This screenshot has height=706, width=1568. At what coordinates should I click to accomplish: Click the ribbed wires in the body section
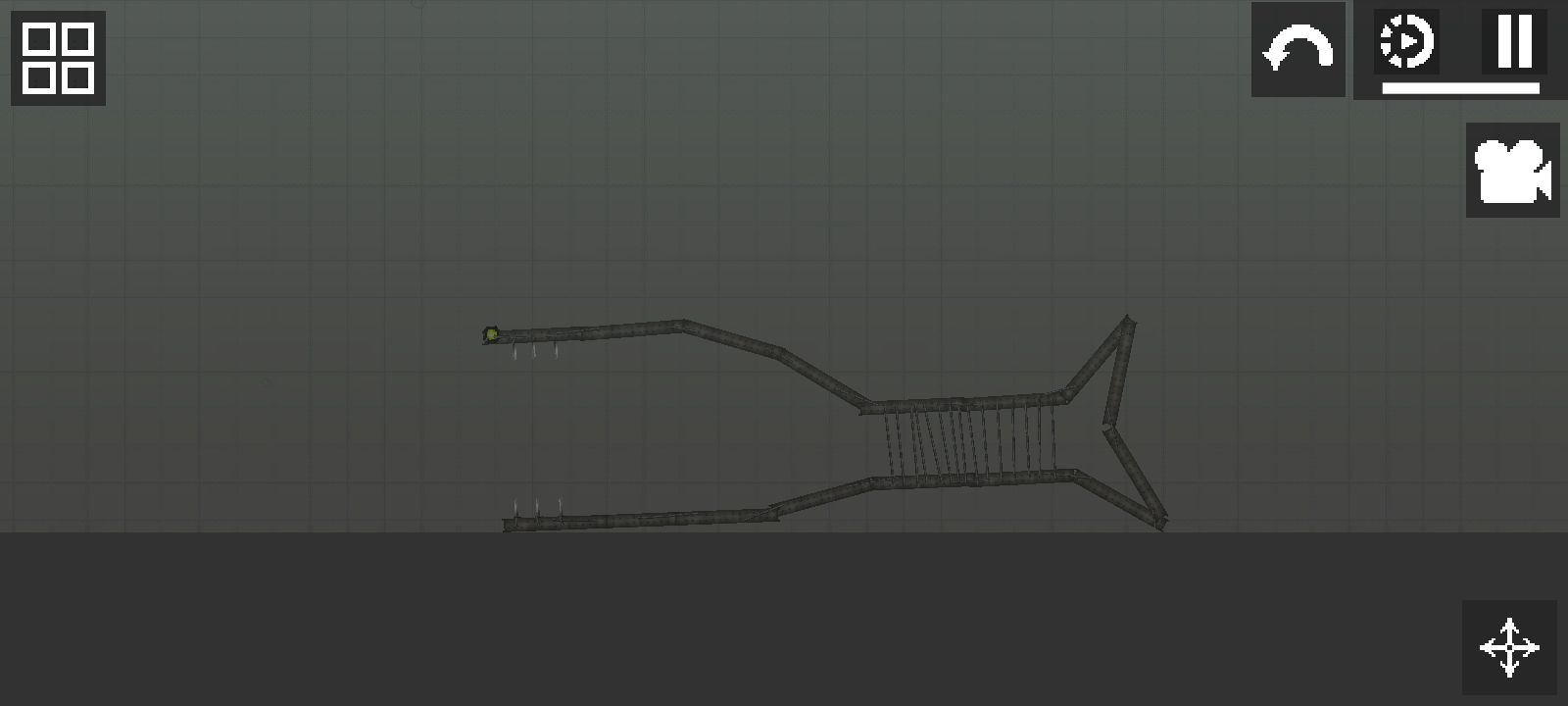coord(970,440)
